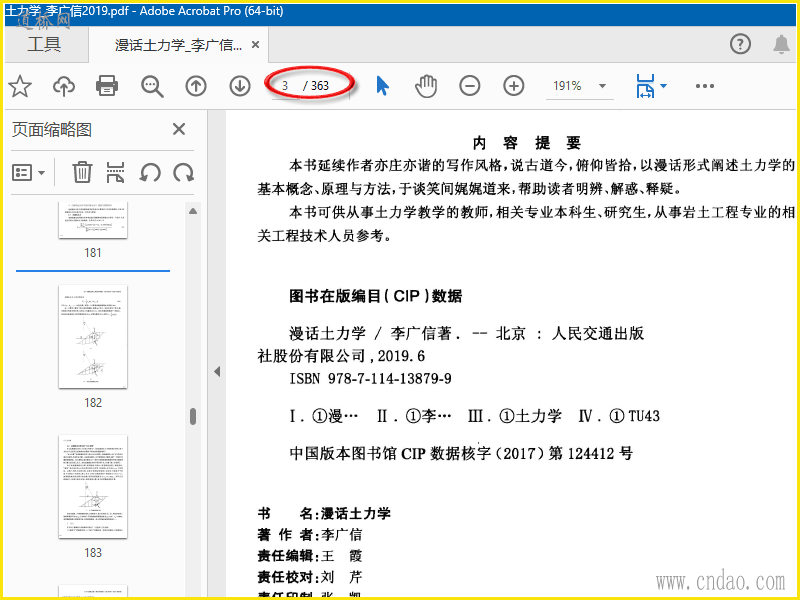Select page 182 thumbnail
The width and height of the screenshot is (800, 600).
[x=93, y=337]
